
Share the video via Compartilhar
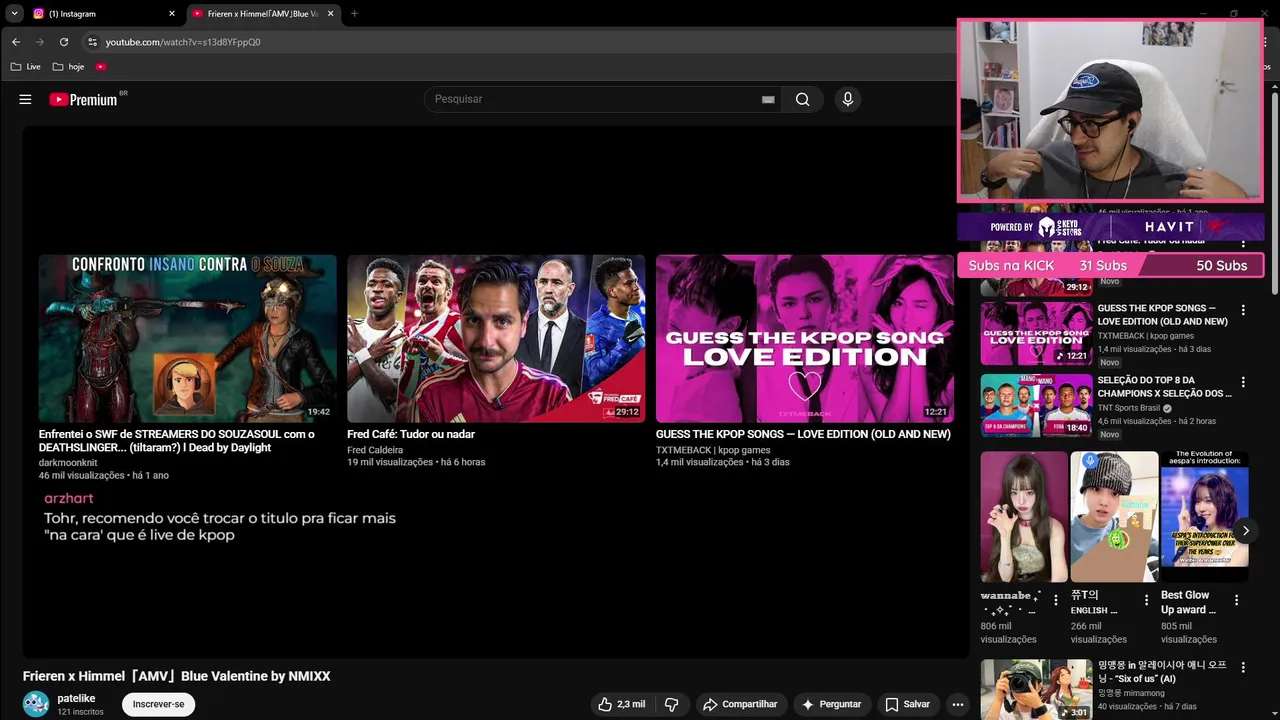[740, 704]
